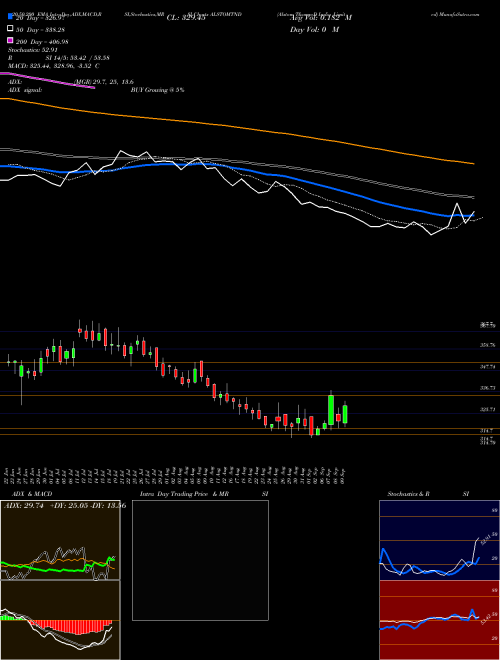The height and width of the screenshot is (660, 500).
Task: Click the MACD red histogram chart
Action: pos(60,620)
